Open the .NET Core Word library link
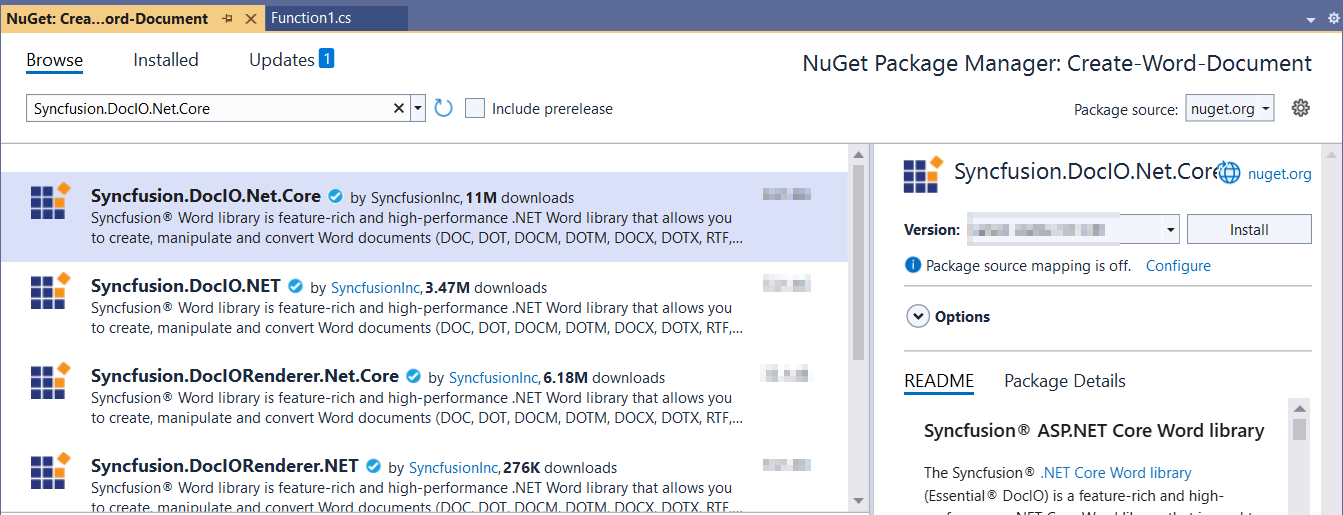This screenshot has height=515, width=1343. (1116, 473)
